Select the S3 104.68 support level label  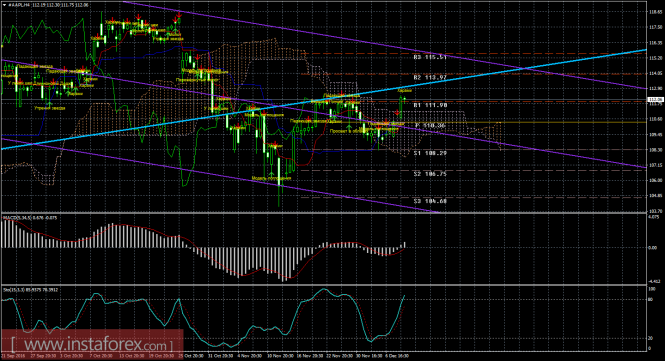click(430, 201)
